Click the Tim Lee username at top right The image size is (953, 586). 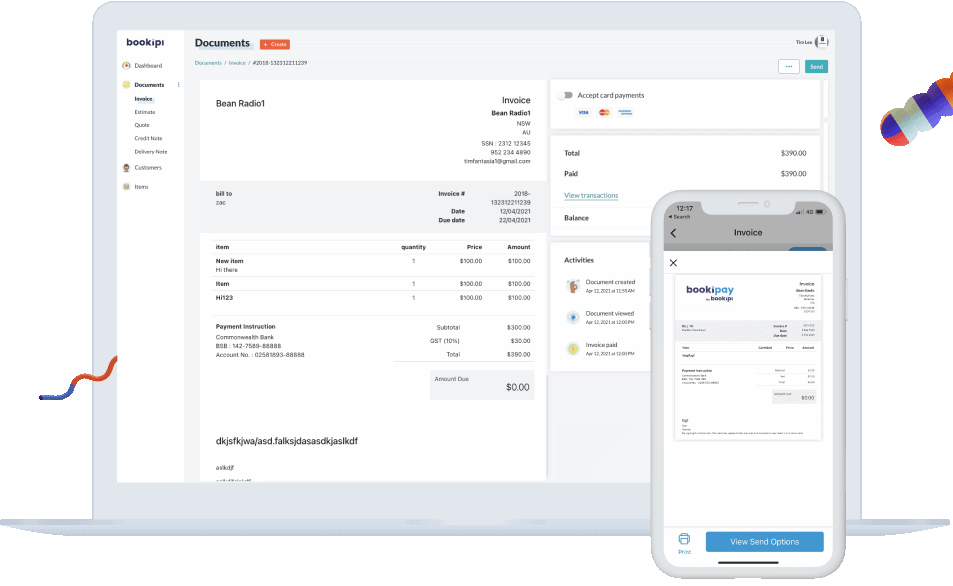[803, 42]
